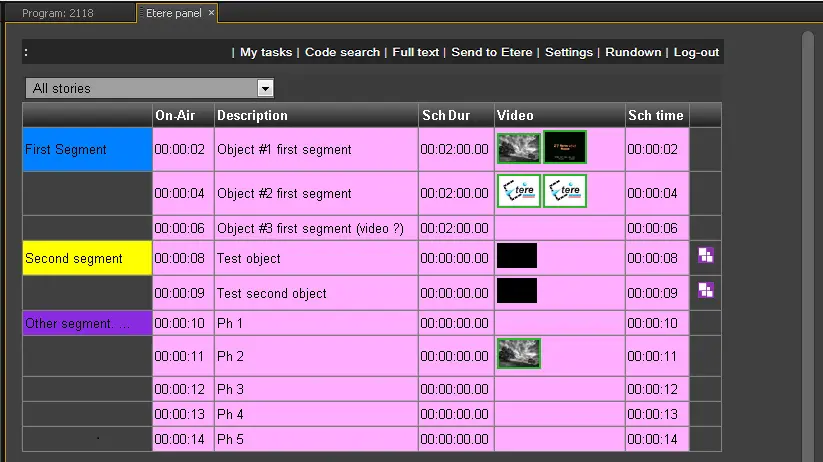Image resolution: width=823 pixels, height=462 pixels.
Task: Open first video thumbnail of Object #1
Action: pyautogui.click(x=518, y=148)
